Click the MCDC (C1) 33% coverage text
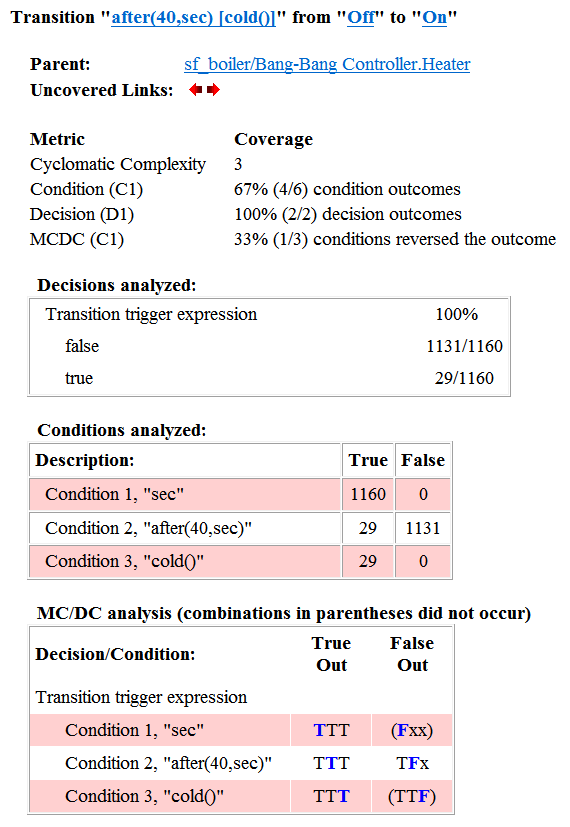 395,239
